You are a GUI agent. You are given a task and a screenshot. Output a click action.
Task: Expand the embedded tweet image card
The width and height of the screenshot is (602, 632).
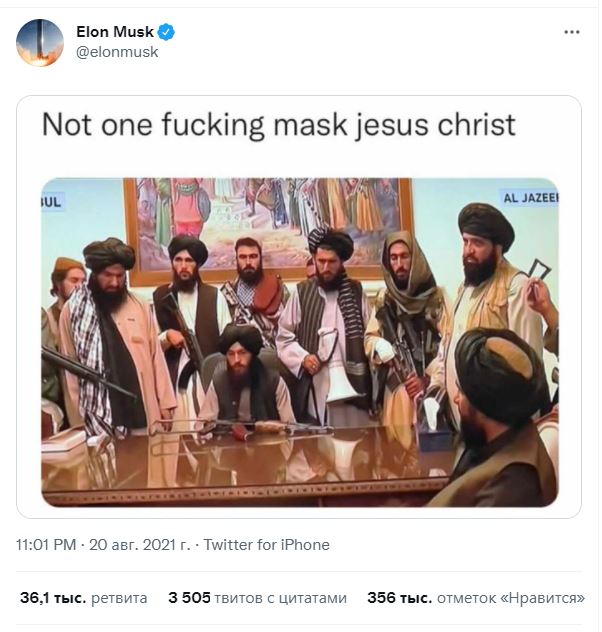click(x=299, y=307)
